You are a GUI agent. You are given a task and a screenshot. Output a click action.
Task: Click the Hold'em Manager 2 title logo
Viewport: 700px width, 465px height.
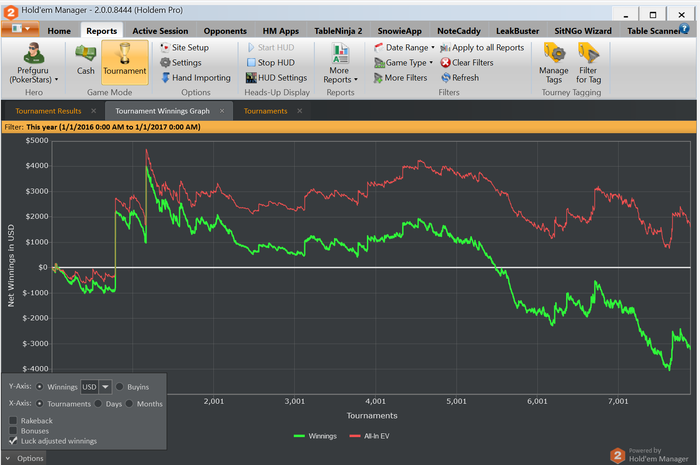(x=11, y=12)
